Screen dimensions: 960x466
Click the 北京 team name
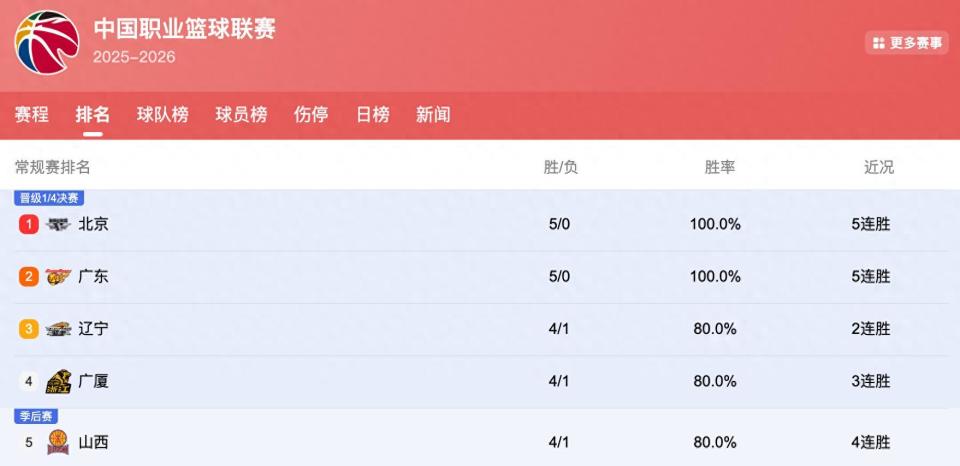[93, 224]
